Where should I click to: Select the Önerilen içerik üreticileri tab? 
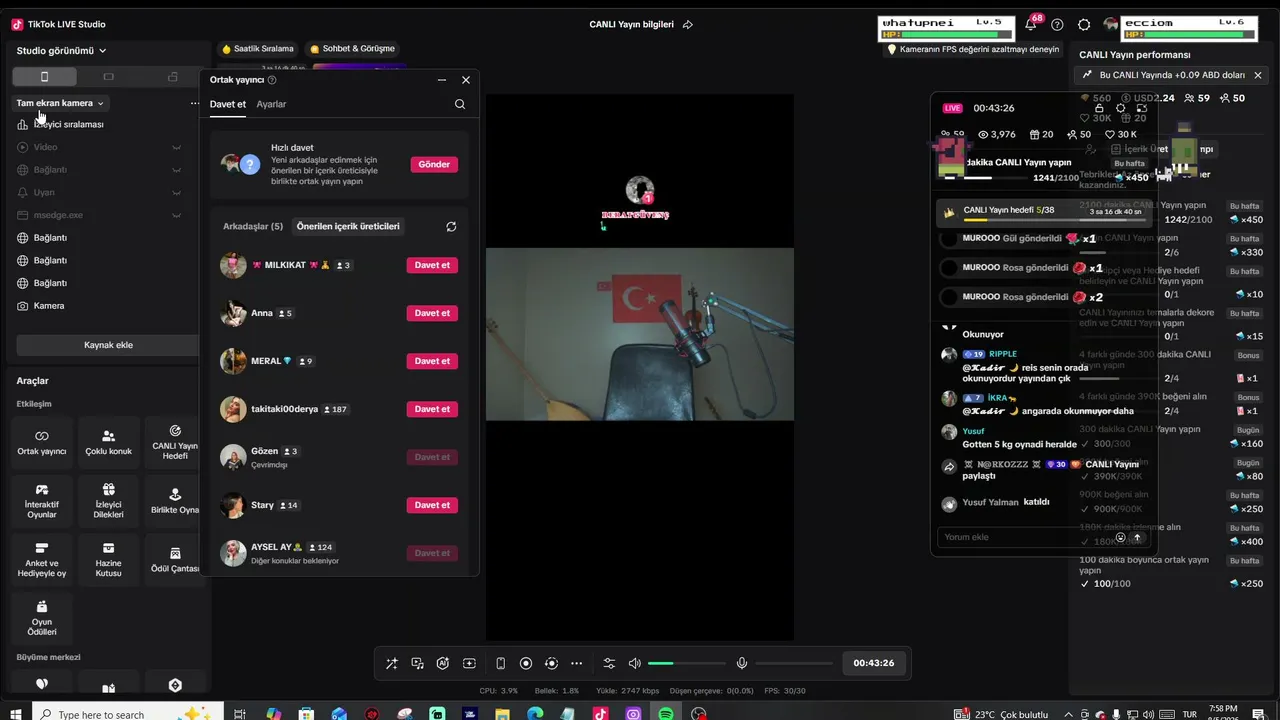click(348, 227)
